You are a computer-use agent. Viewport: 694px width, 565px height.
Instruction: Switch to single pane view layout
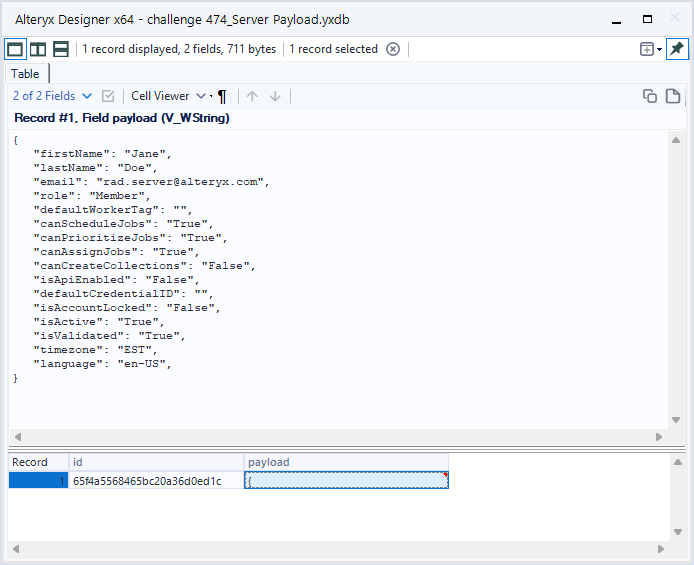tap(15, 49)
